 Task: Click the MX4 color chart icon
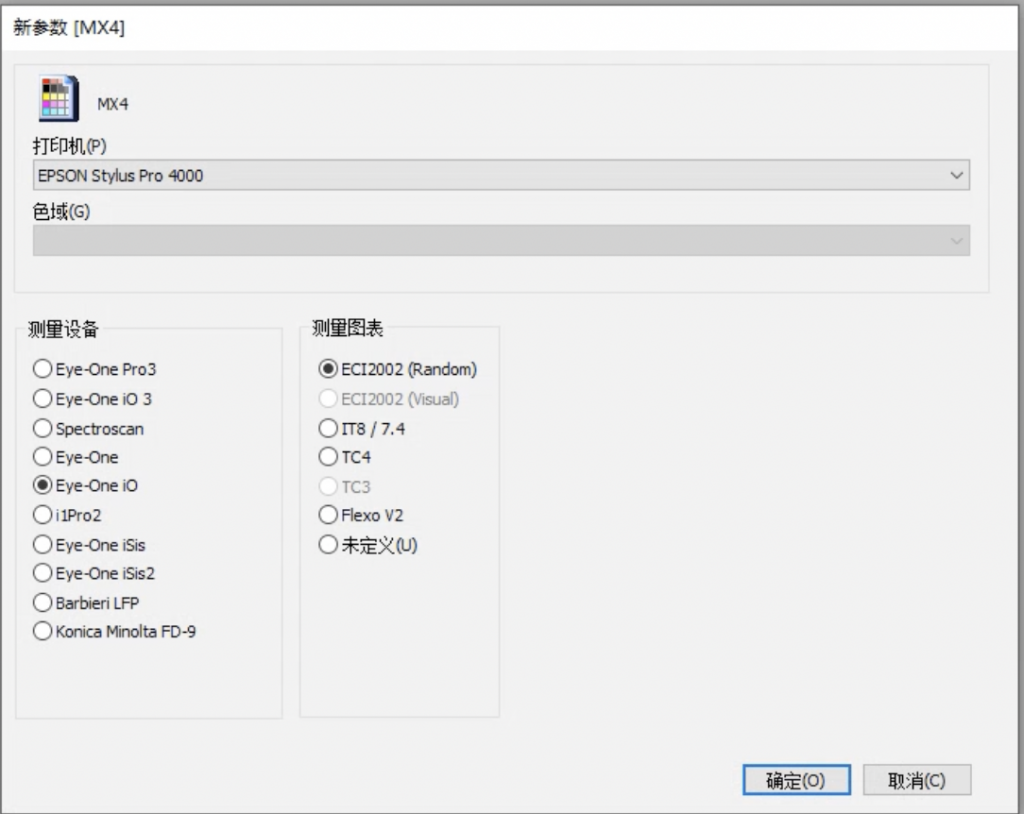(59, 99)
